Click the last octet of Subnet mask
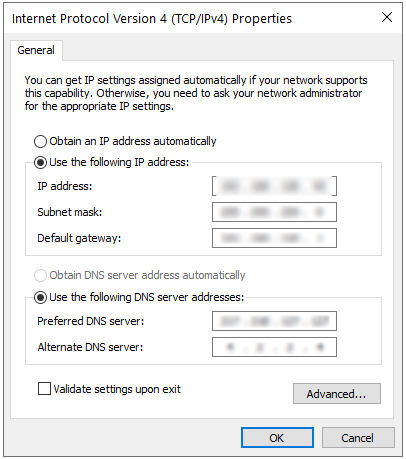The height and width of the screenshot is (459, 406). [x=319, y=212]
